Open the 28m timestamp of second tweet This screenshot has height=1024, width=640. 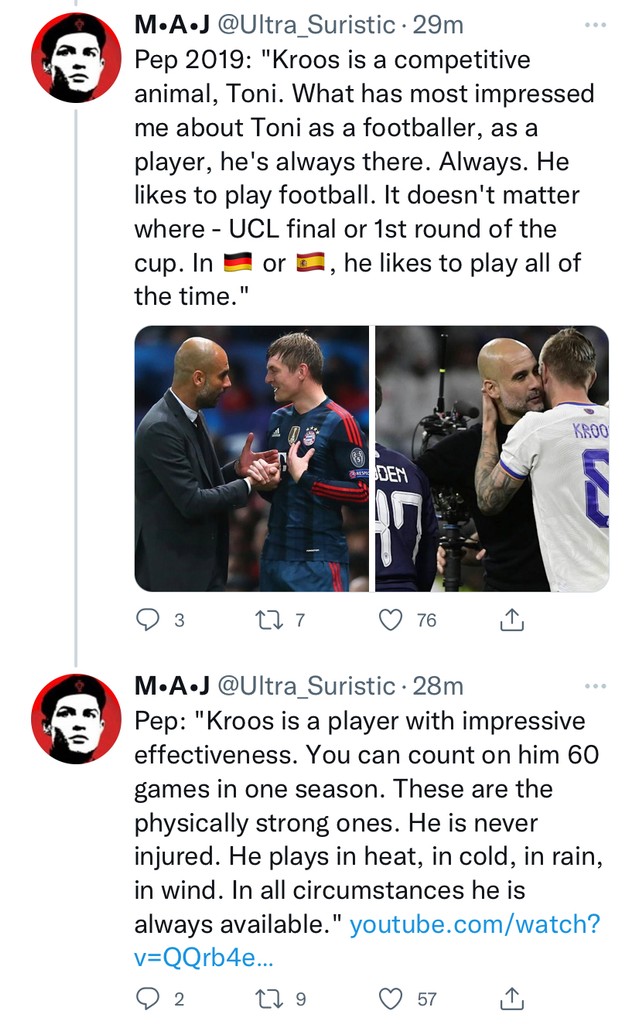(x=438, y=686)
